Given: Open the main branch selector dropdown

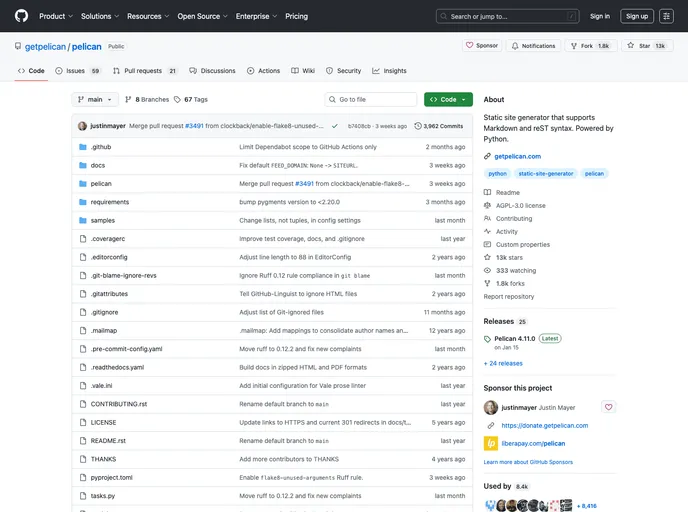Looking at the screenshot, I should [x=95, y=100].
